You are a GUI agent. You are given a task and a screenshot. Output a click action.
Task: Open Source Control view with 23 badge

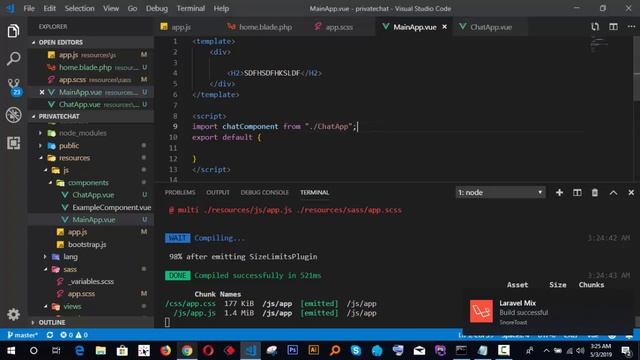(13, 87)
